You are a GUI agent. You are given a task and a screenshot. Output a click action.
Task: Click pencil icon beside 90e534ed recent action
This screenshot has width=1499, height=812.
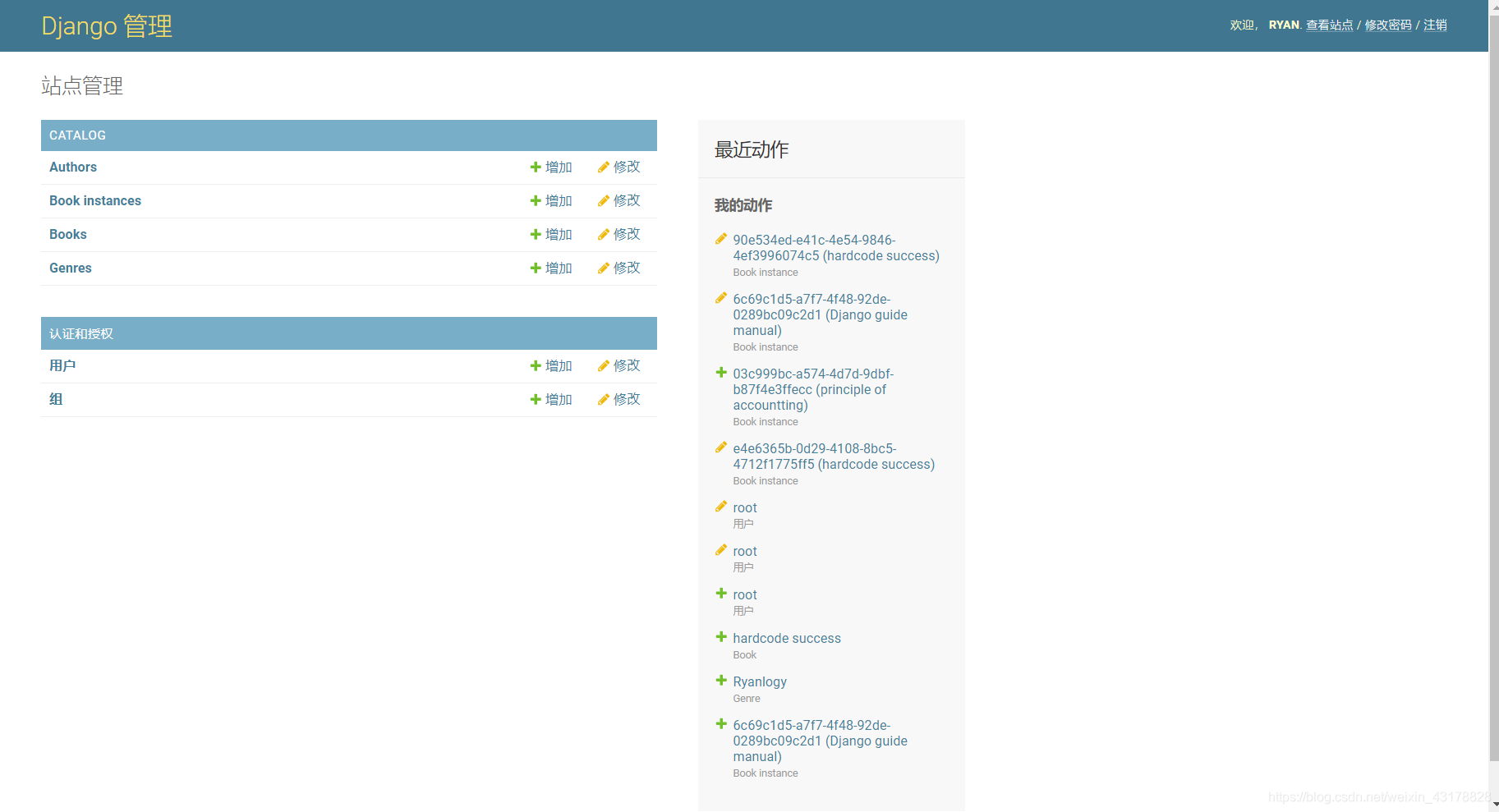(x=721, y=239)
